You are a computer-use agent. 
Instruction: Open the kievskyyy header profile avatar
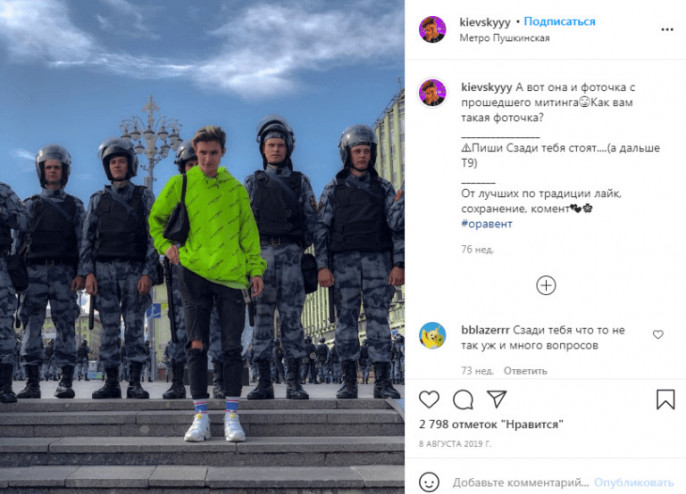(433, 29)
